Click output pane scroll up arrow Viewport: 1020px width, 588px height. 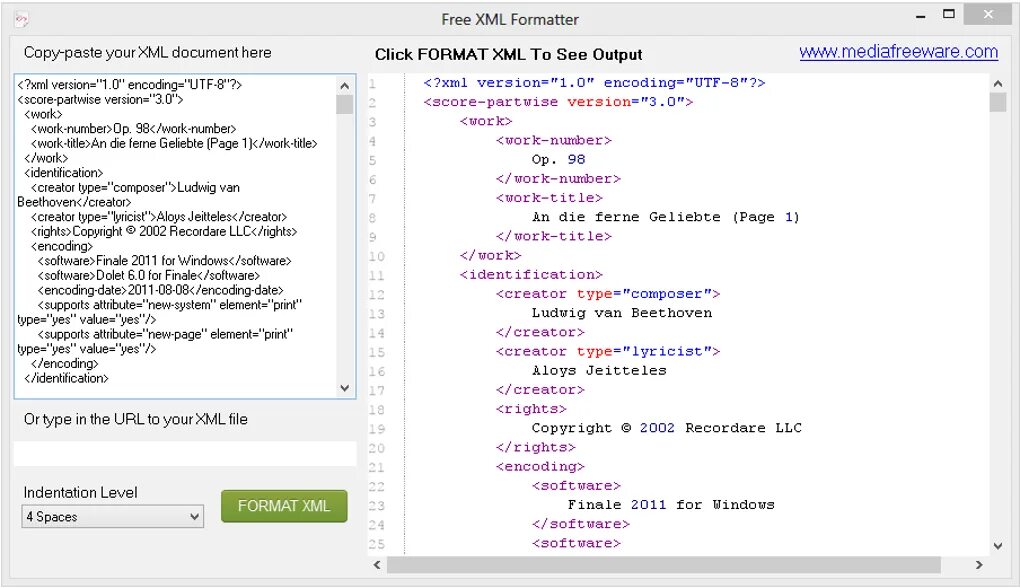997,83
